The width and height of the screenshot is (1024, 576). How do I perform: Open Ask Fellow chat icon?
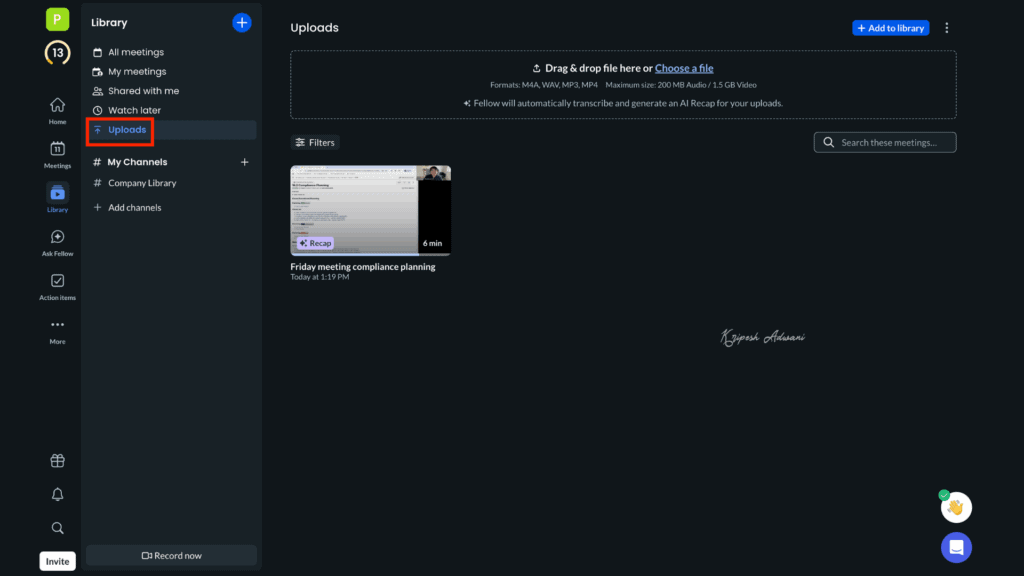pyautogui.click(x=57, y=238)
